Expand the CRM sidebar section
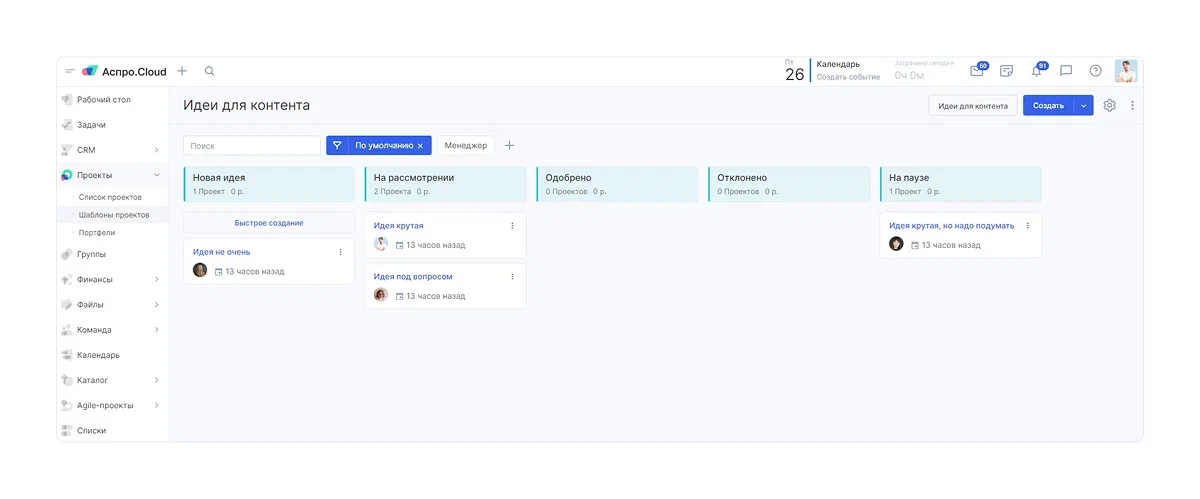The height and width of the screenshot is (499, 1200). pos(156,150)
